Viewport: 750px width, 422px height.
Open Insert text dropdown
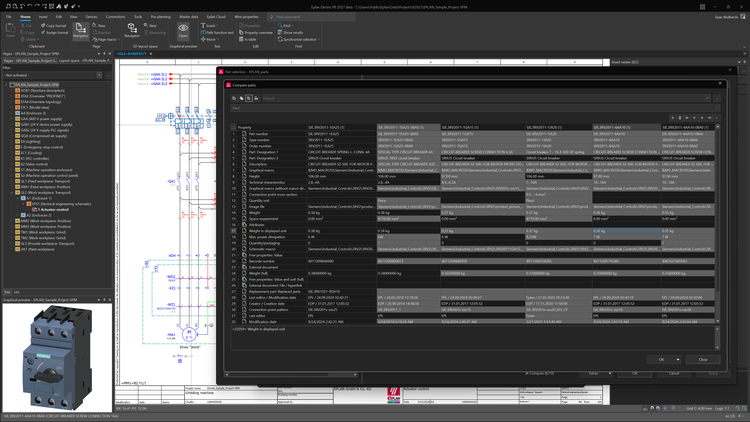coord(217,26)
